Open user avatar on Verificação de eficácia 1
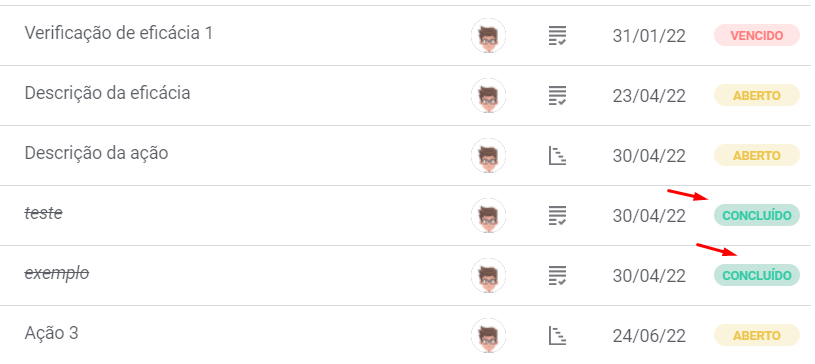Viewport: 815px width, 364px height. click(x=488, y=35)
